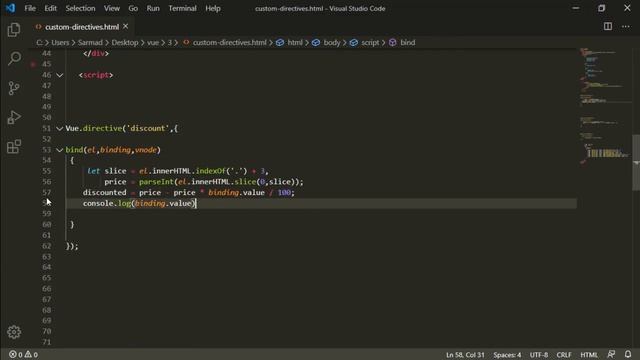Collapse the Vue.directive fold at line 51
The height and width of the screenshot is (360, 640).
coord(60,129)
